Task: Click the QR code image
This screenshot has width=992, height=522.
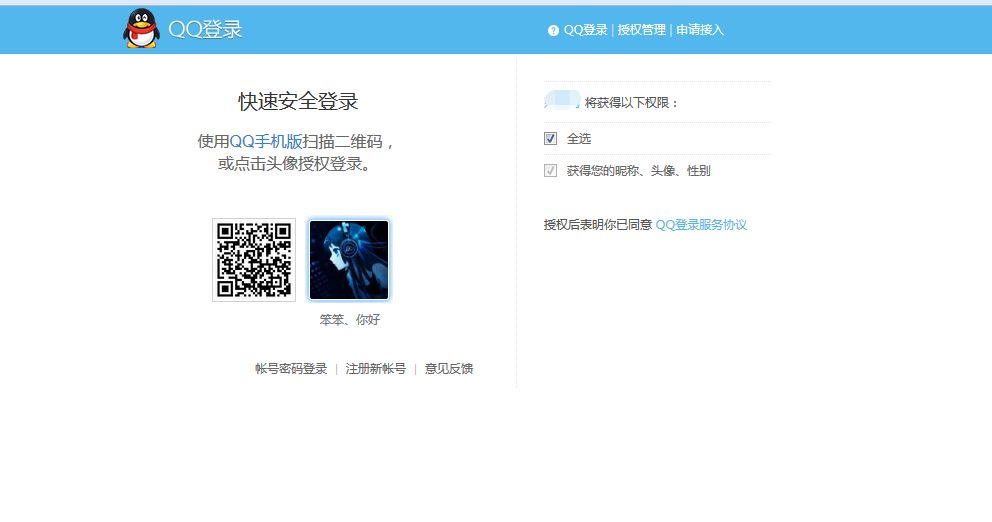Action: click(254, 260)
